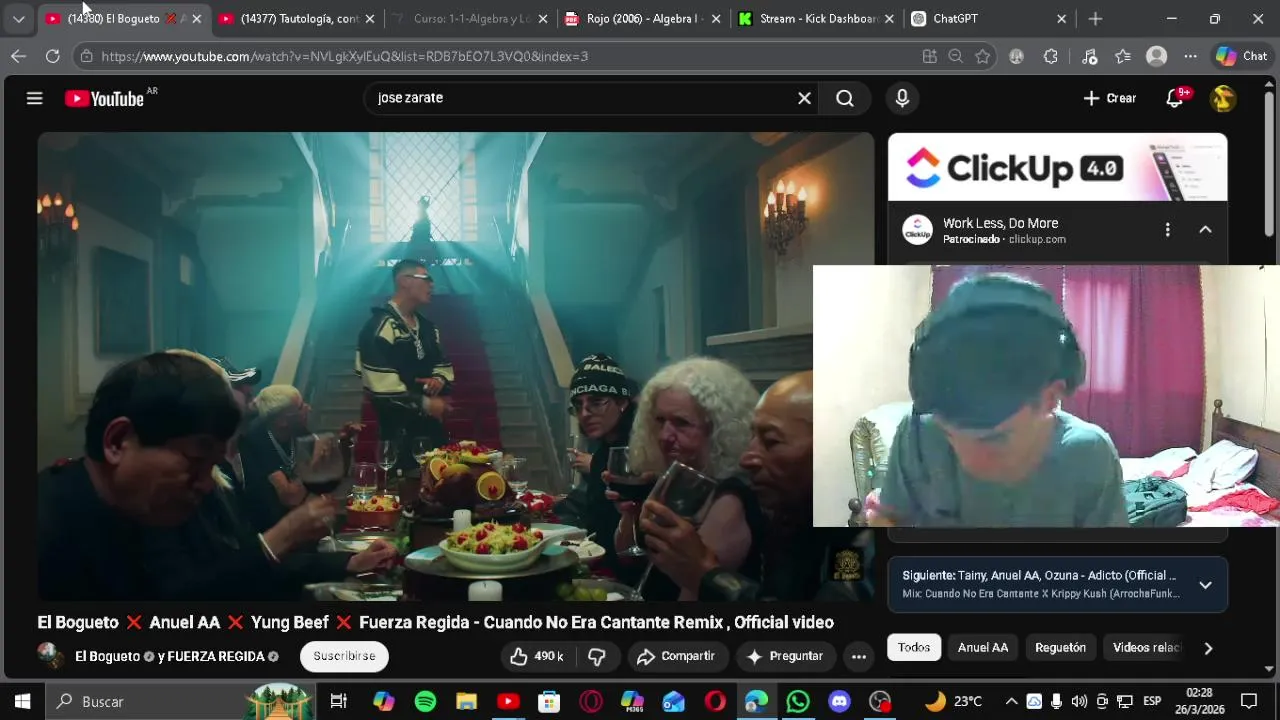Image resolution: width=1280 pixels, height=720 pixels.
Task: Open the tab actions dropdown arrow
Action: (19, 19)
